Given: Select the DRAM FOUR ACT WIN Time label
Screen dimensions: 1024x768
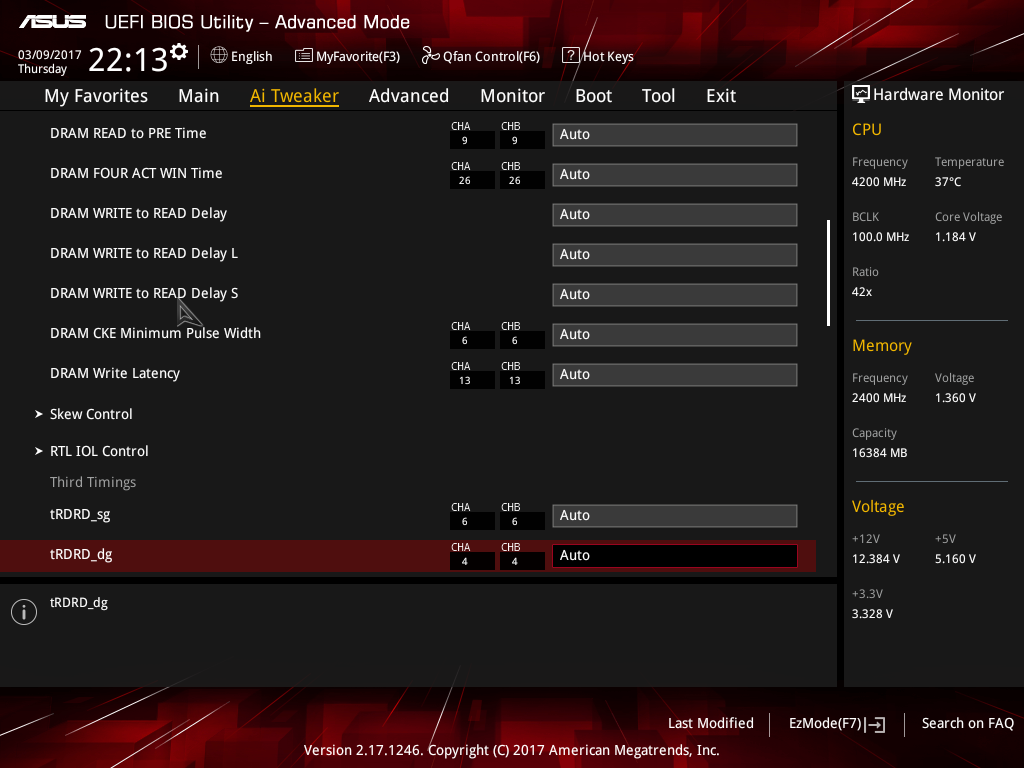Looking at the screenshot, I should coord(136,173).
